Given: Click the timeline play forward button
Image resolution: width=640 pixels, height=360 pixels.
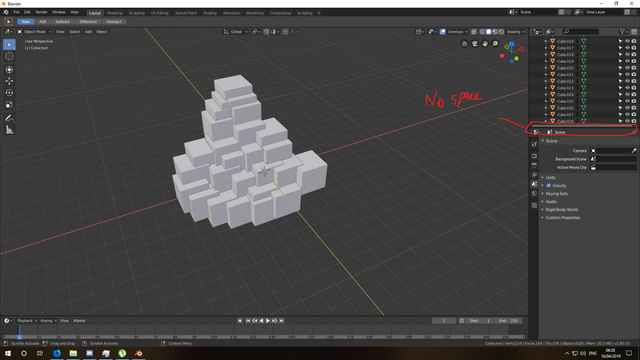Looking at the screenshot, I should click(268, 321).
